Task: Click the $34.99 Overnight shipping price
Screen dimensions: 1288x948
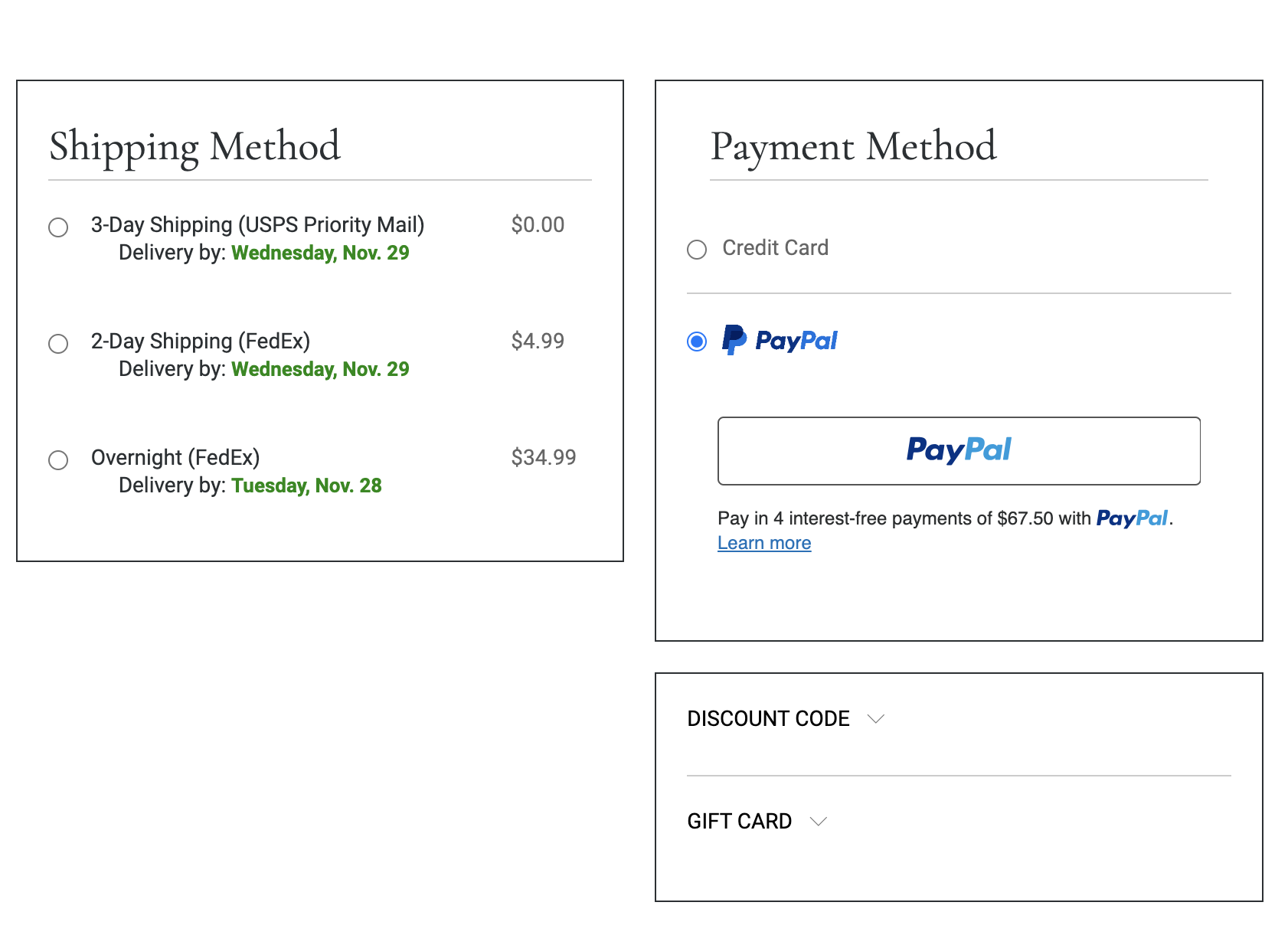Action: [x=544, y=457]
